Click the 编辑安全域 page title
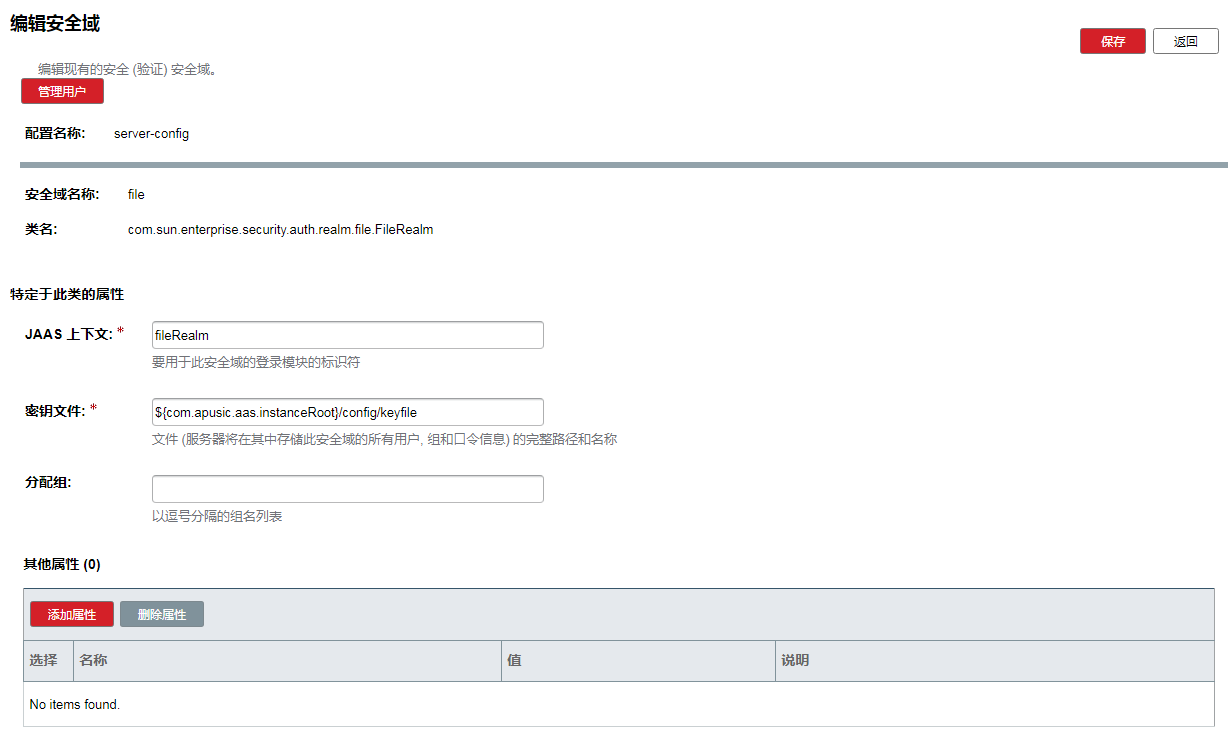This screenshot has width=1228, height=737. (55, 23)
